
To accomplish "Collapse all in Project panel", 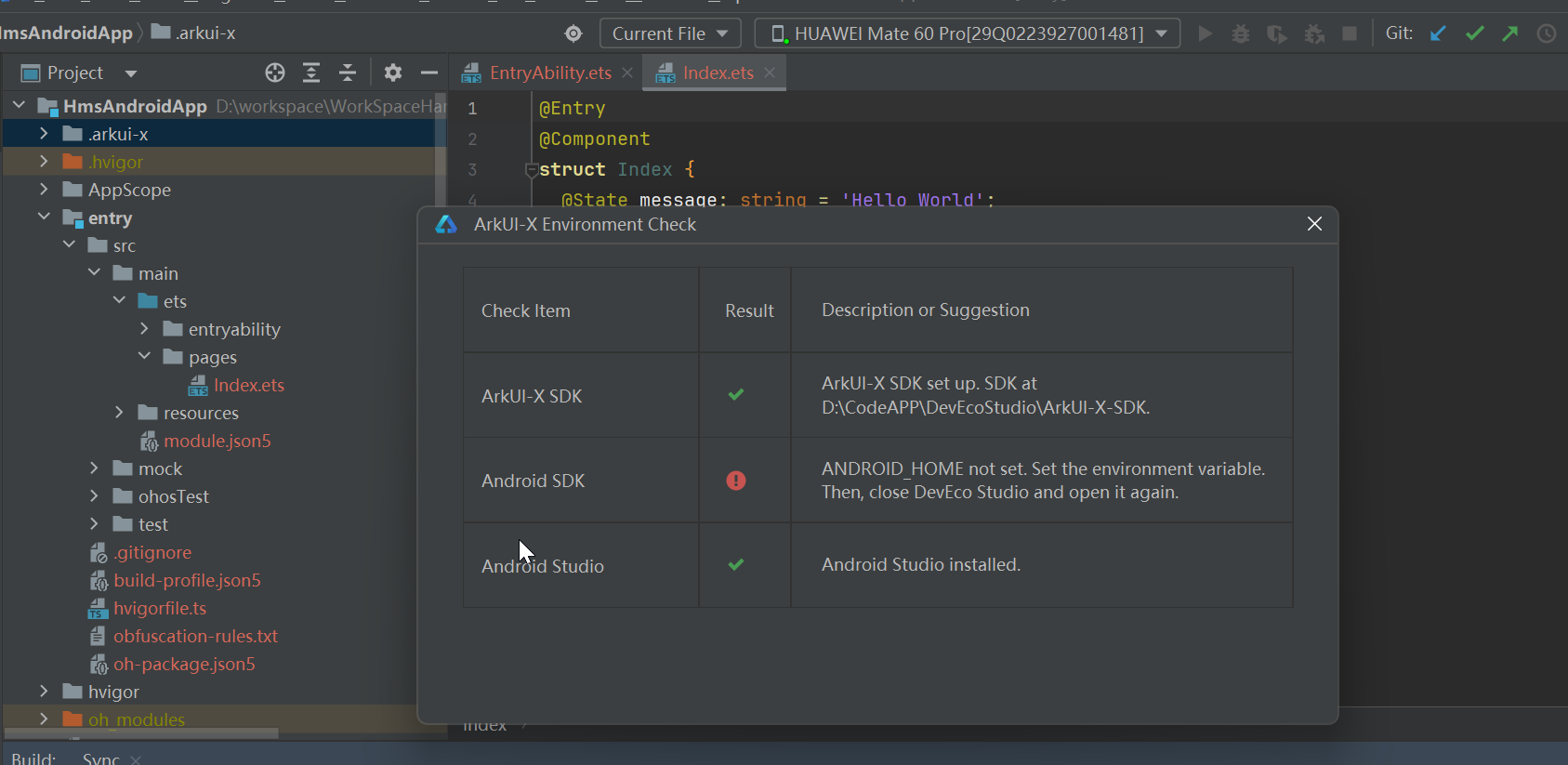I will (348, 73).
